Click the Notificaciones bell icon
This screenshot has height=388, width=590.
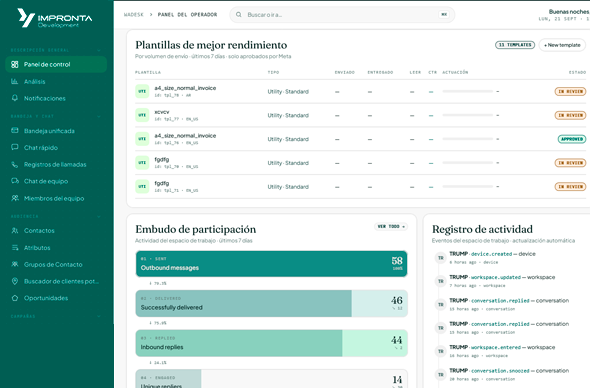pos(15,98)
